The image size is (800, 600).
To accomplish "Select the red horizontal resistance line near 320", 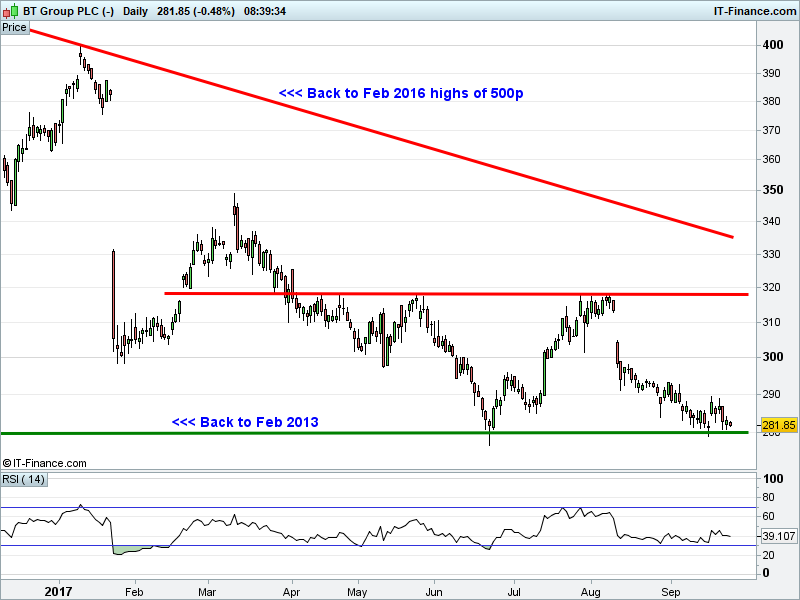I will [x=457, y=294].
